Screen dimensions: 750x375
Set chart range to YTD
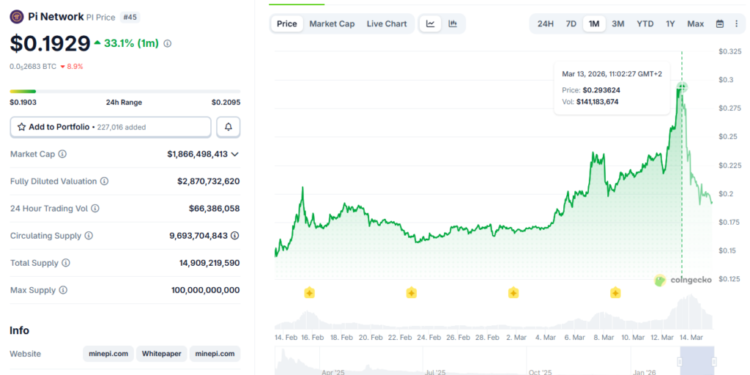coord(645,24)
